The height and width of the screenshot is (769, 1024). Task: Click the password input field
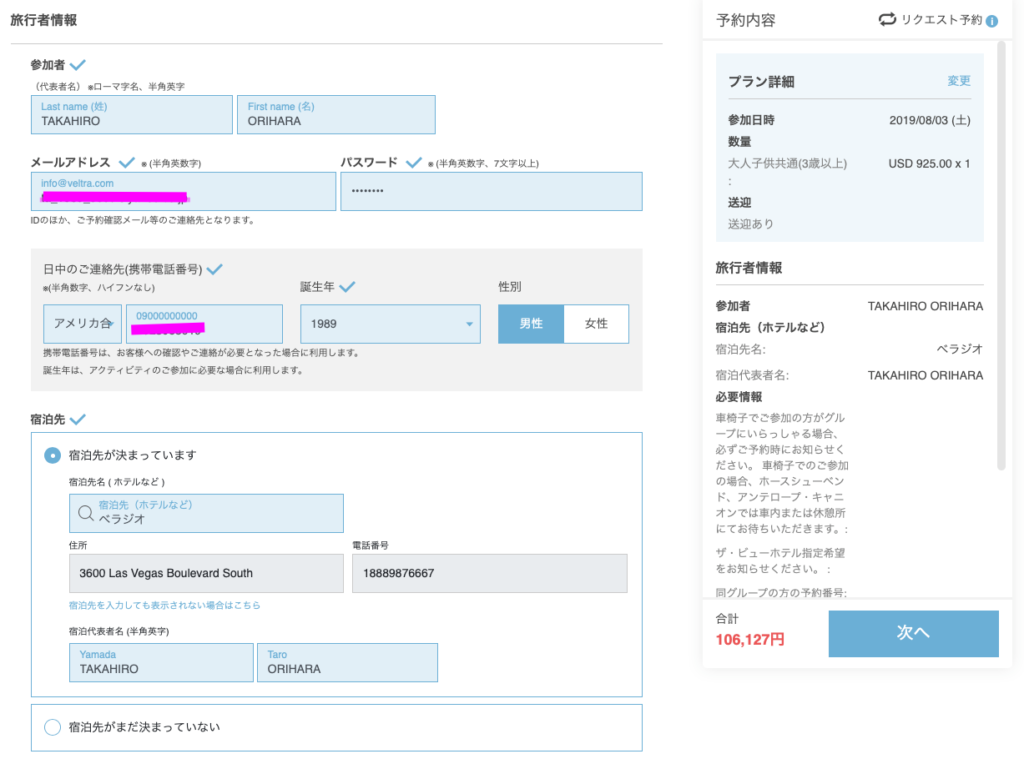point(491,191)
